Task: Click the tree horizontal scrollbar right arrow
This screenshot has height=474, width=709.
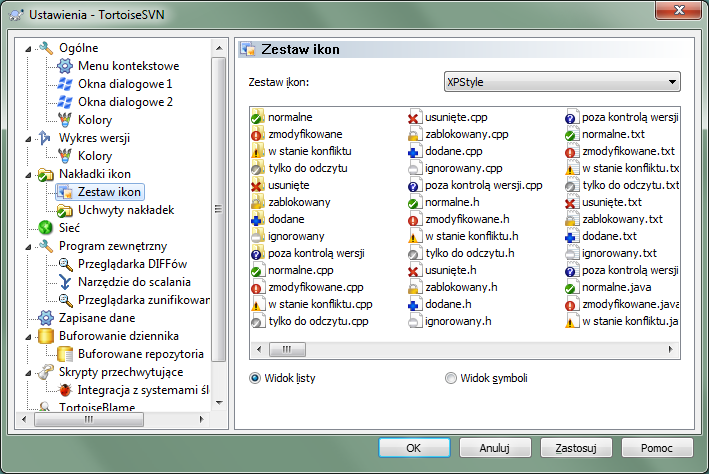Action: (202, 419)
